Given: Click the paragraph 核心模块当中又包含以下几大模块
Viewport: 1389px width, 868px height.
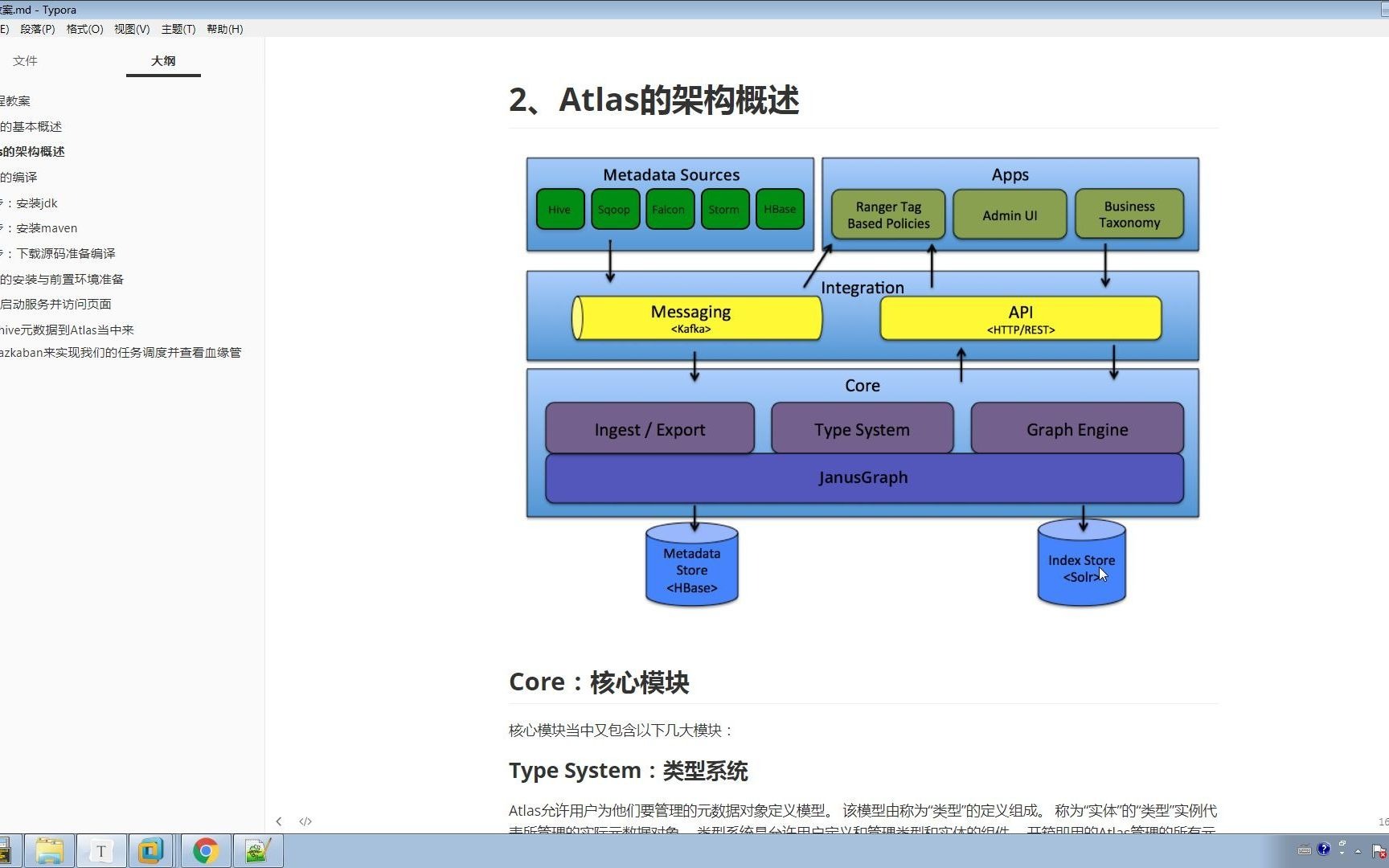Looking at the screenshot, I should pyautogui.click(x=621, y=730).
